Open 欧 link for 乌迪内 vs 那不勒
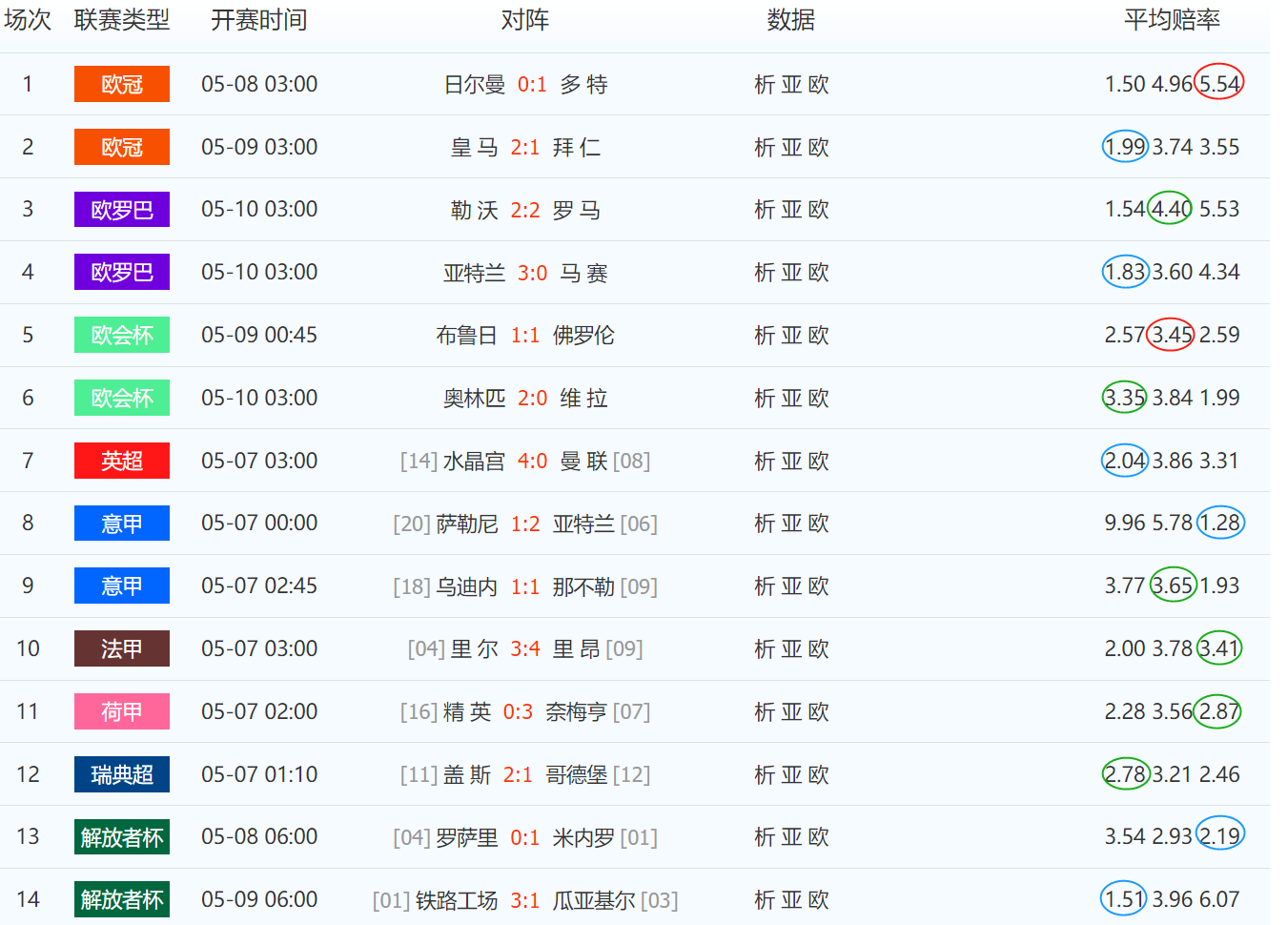Viewport: 1288px width, 925px height. tap(818, 586)
